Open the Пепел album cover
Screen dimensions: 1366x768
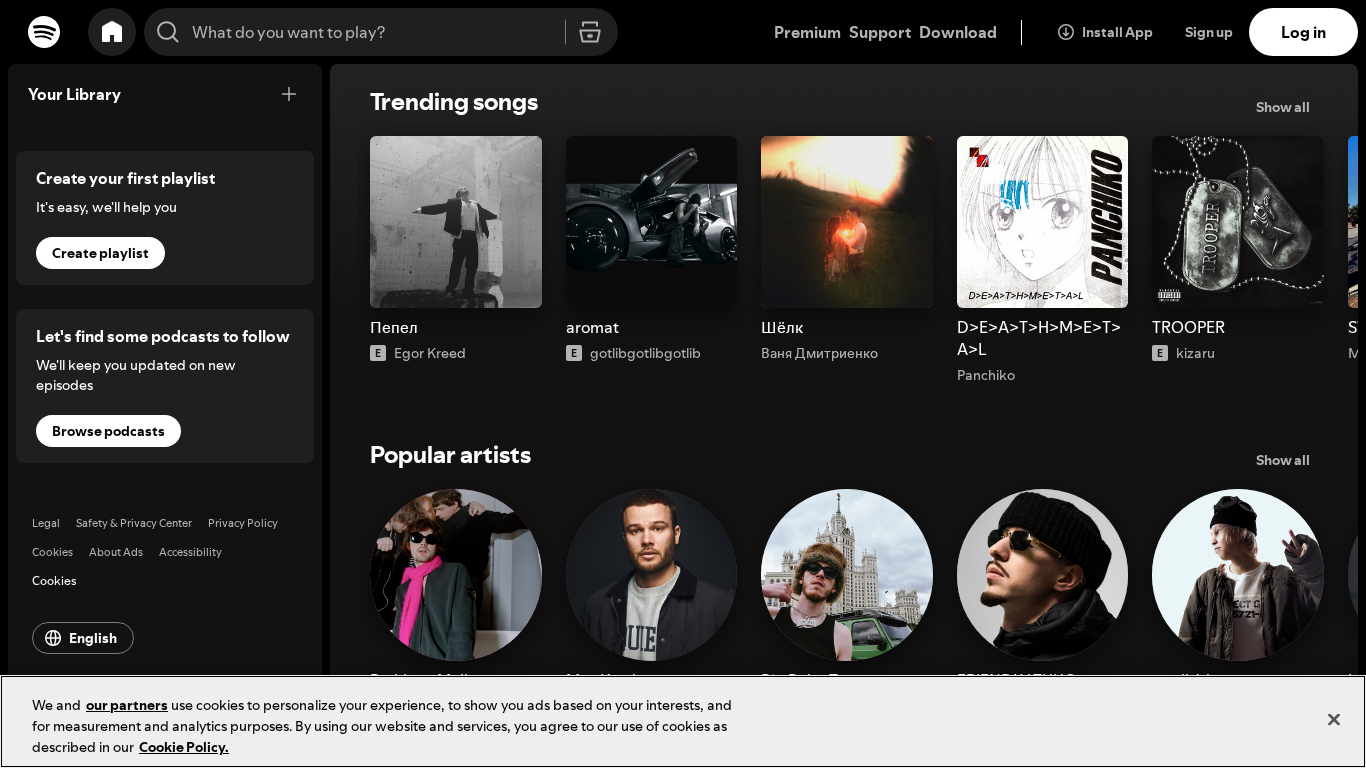point(456,222)
